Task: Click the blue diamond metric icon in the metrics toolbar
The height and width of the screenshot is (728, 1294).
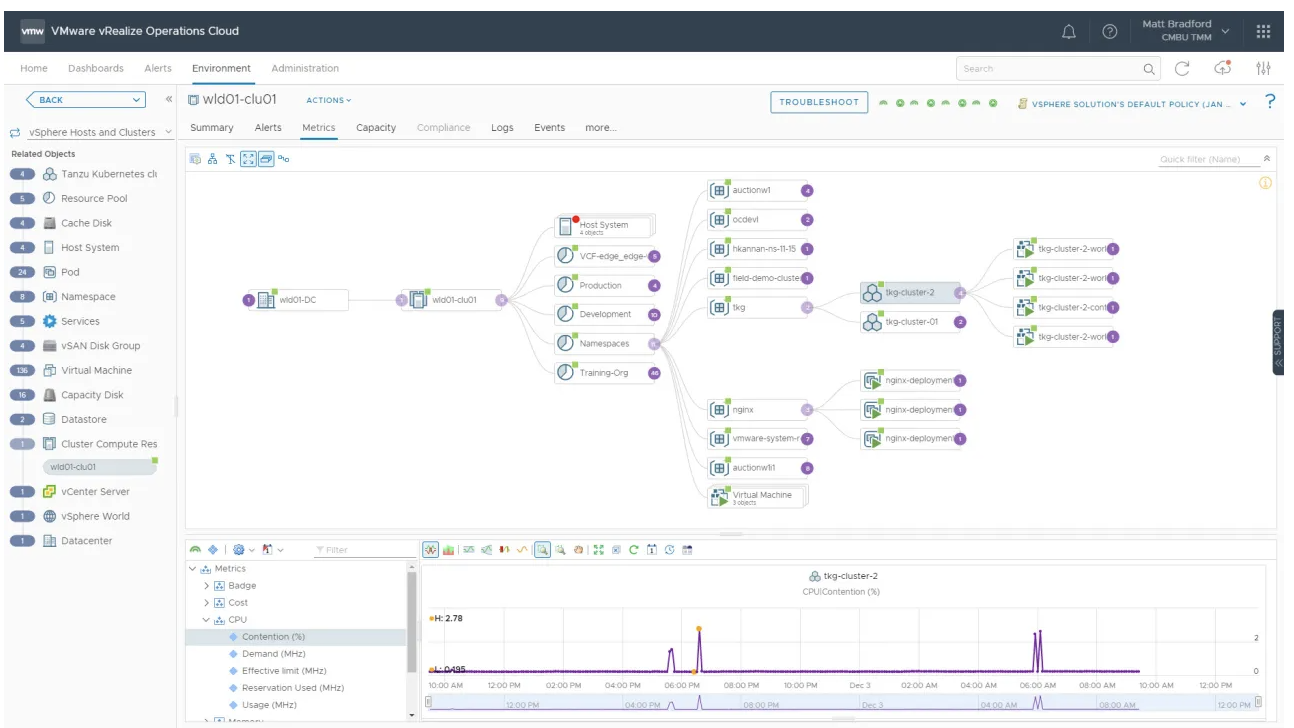Action: coord(213,550)
